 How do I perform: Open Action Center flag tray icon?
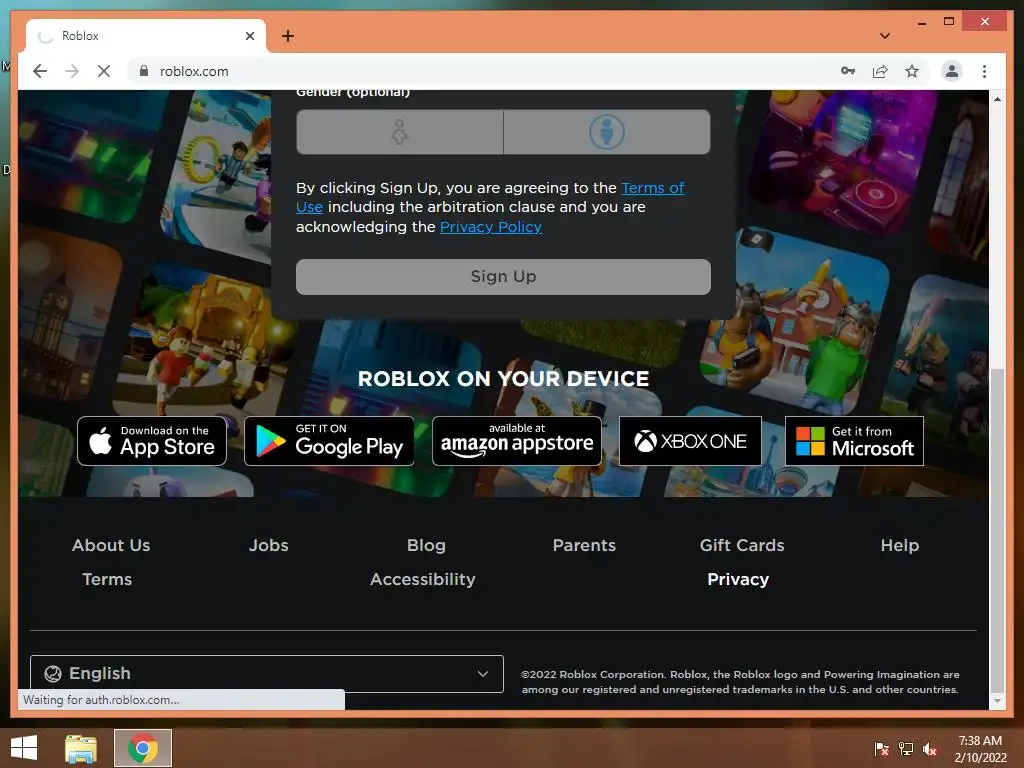[881, 748]
